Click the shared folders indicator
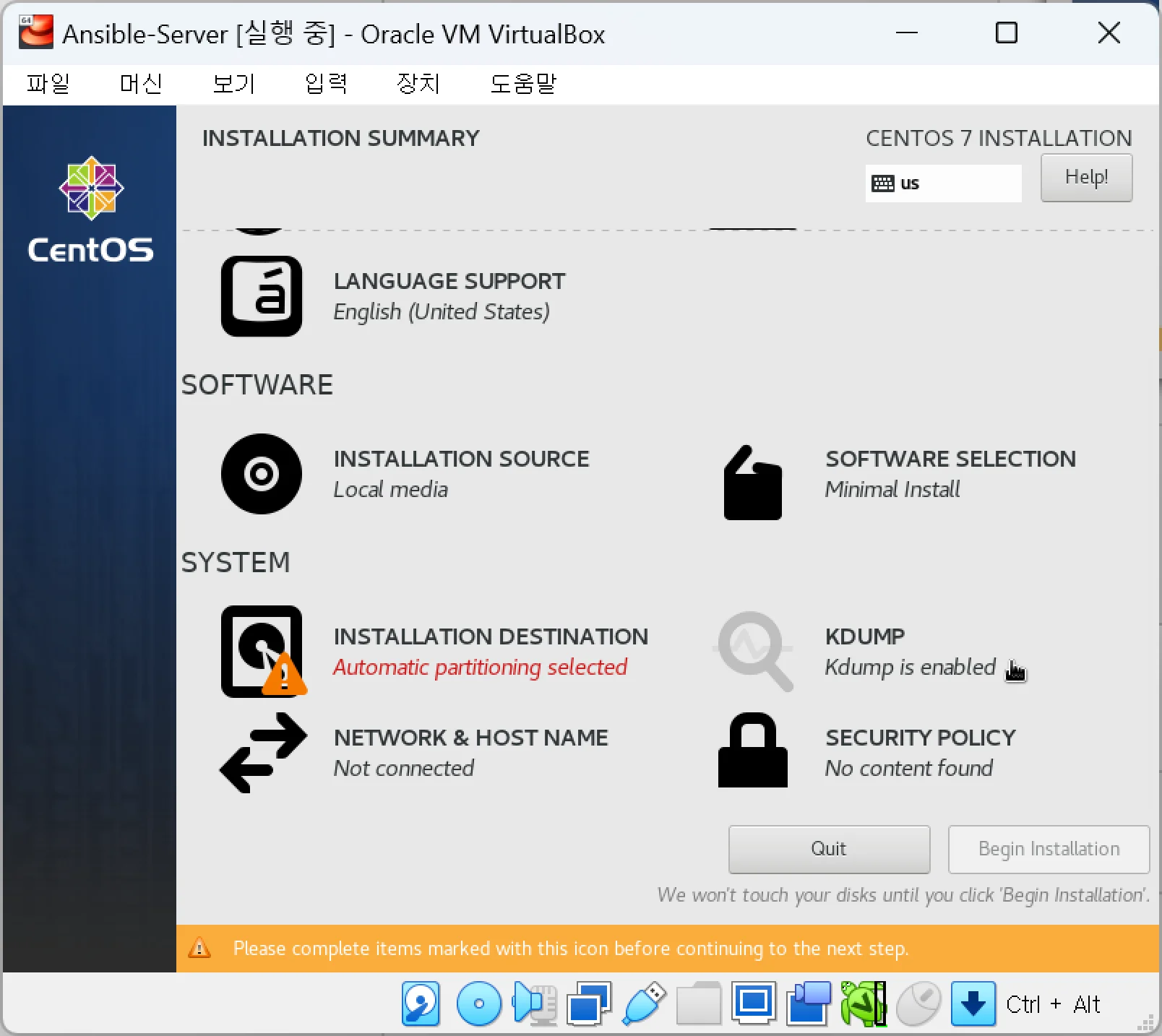The image size is (1162, 1036). 699,1003
